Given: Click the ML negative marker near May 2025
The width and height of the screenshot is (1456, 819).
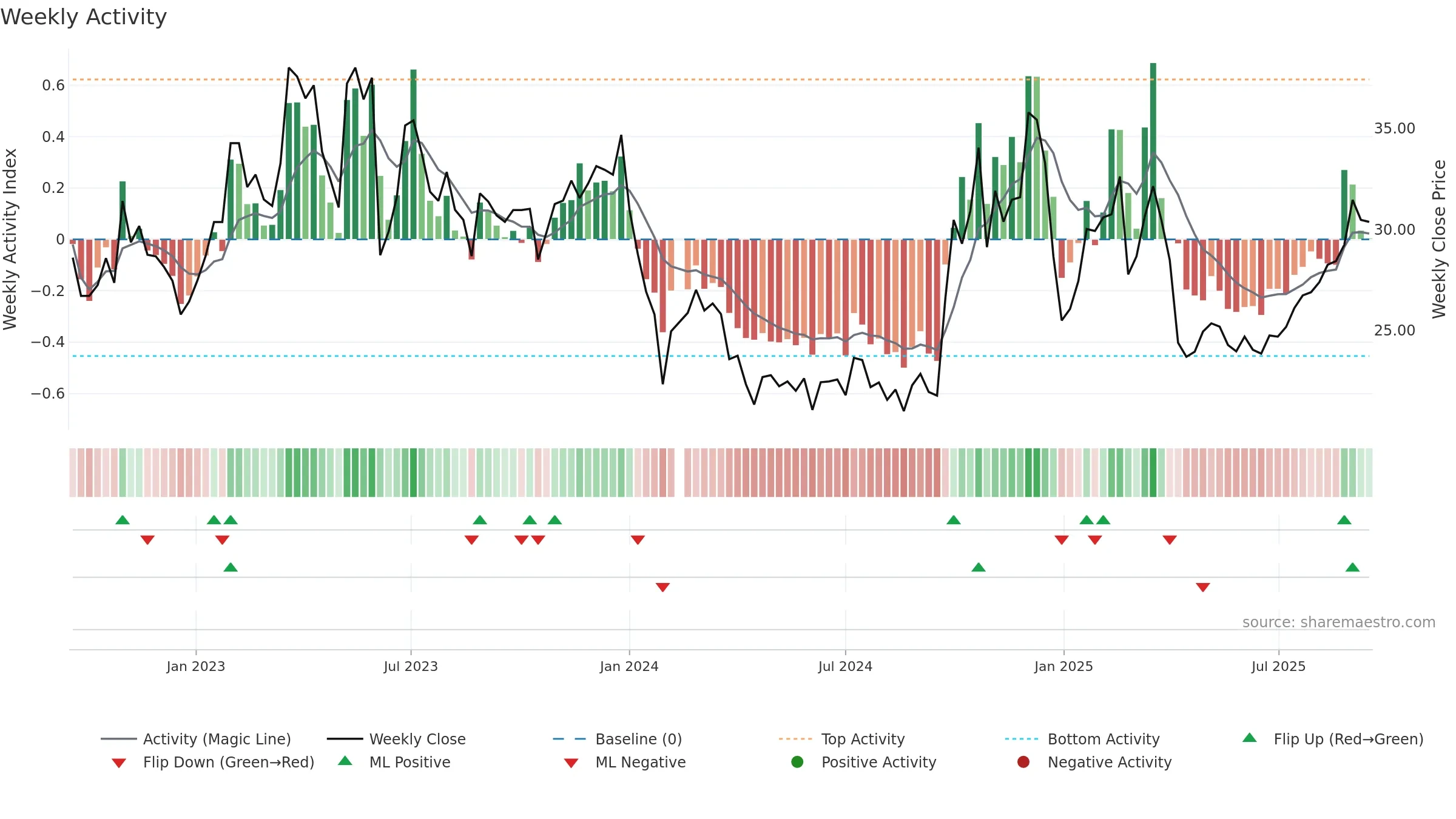Looking at the screenshot, I should pyautogui.click(x=1203, y=587).
